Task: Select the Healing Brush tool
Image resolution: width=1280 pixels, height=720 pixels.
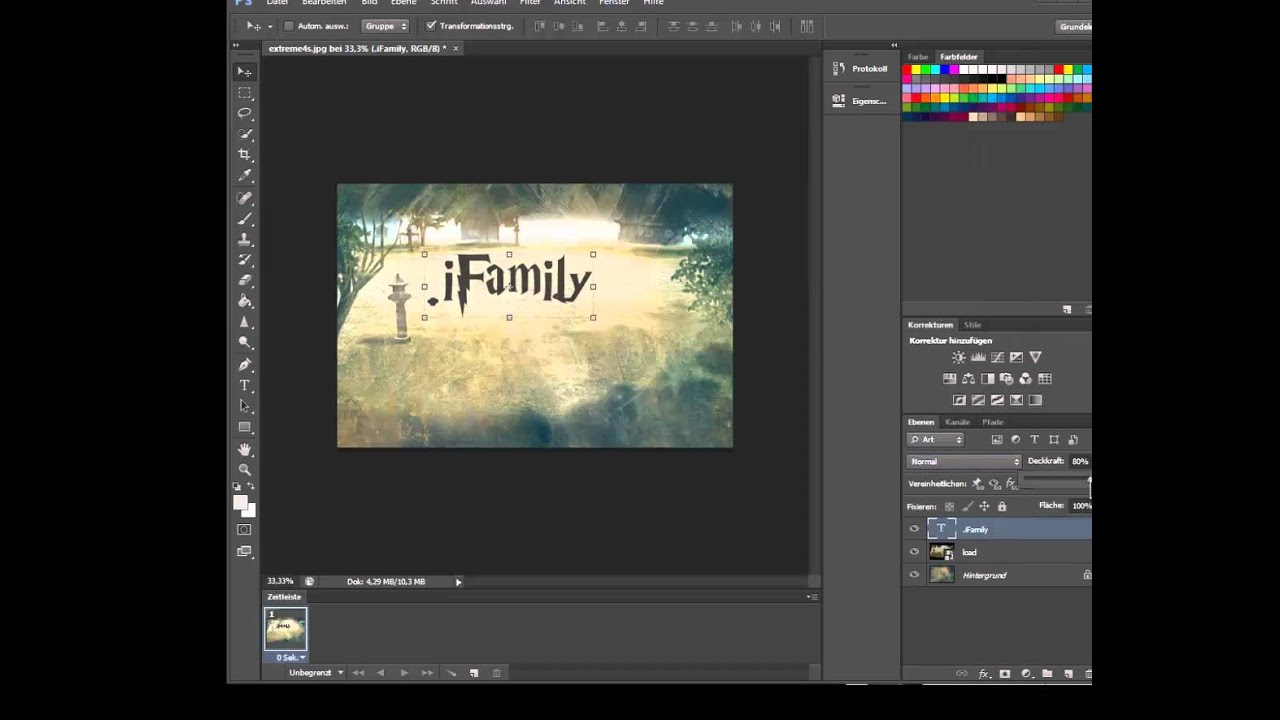Action: [245, 198]
